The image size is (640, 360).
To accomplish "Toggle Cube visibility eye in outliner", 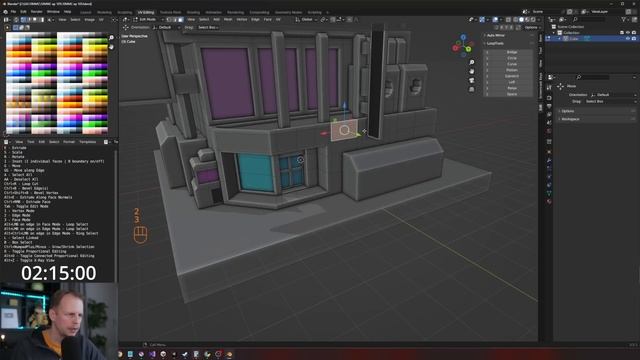I will (628, 38).
